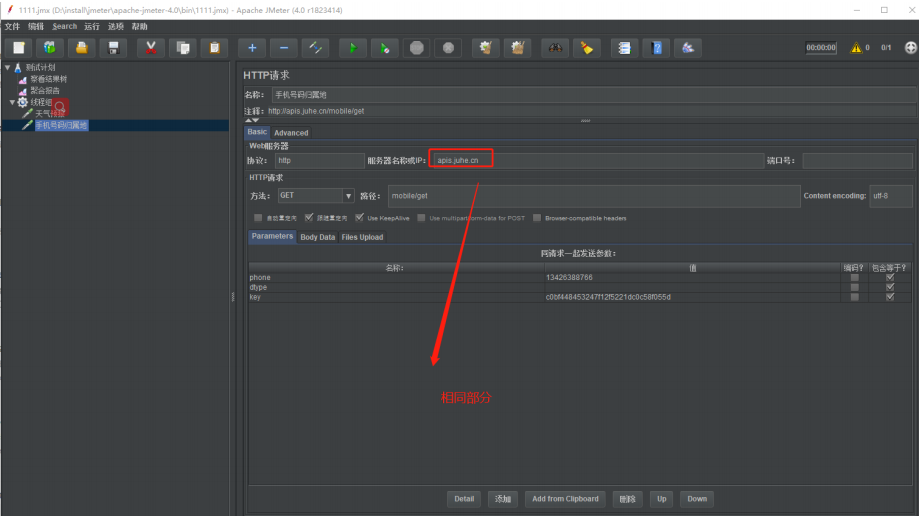Click the 端口号 port input field
Image resolution: width=920 pixels, height=521 pixels.
(x=857, y=160)
